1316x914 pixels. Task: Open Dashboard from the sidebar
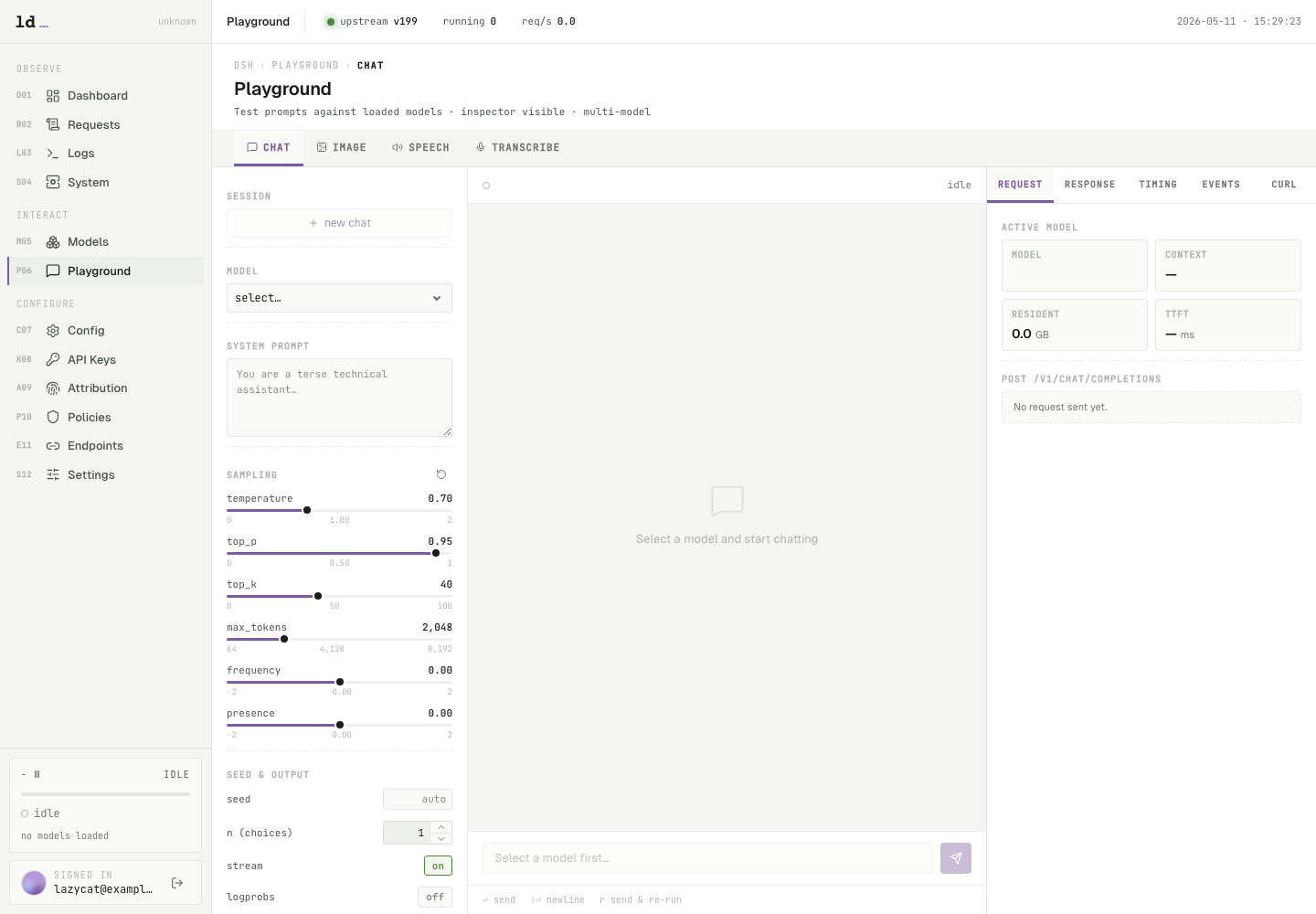[105, 96]
